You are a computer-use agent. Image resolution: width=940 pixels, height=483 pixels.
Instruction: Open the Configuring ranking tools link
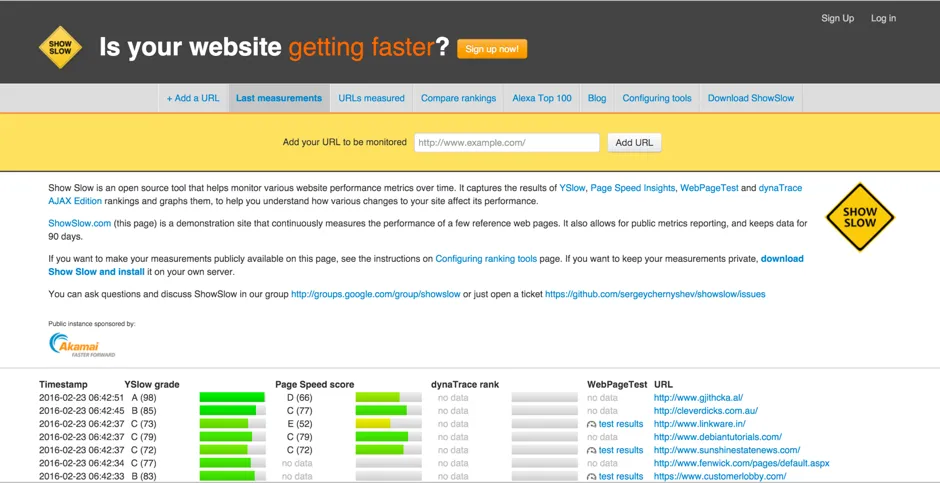(486, 259)
